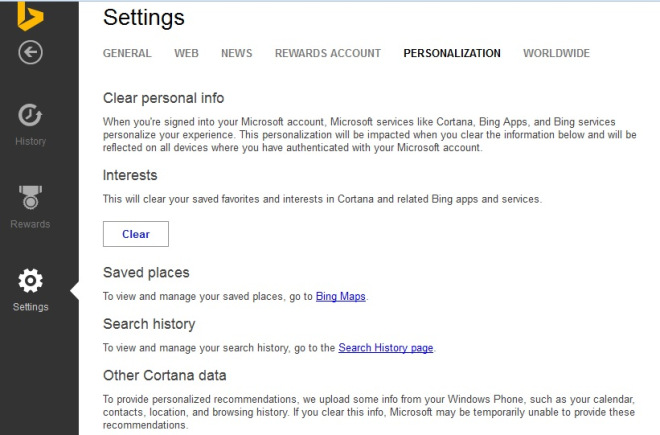
Task: Select the PERSONALIZATION tab
Action: pyautogui.click(x=452, y=53)
